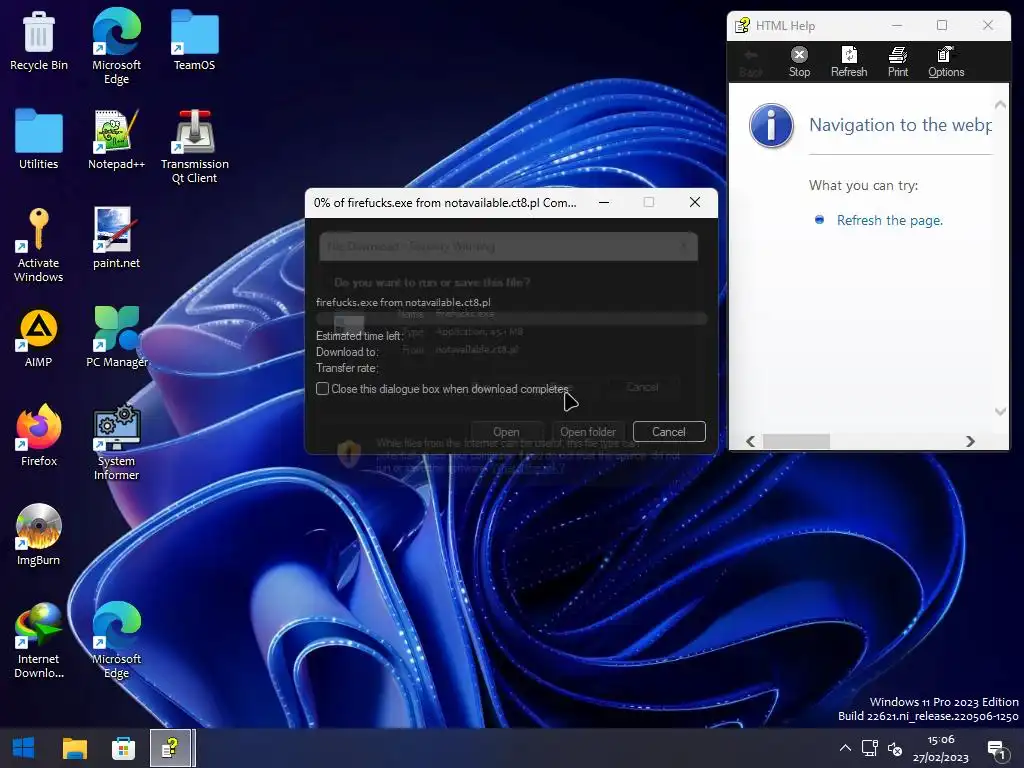Screen dimensions: 1024x768
Task: Open the System Informer shortcut
Action: [116, 443]
